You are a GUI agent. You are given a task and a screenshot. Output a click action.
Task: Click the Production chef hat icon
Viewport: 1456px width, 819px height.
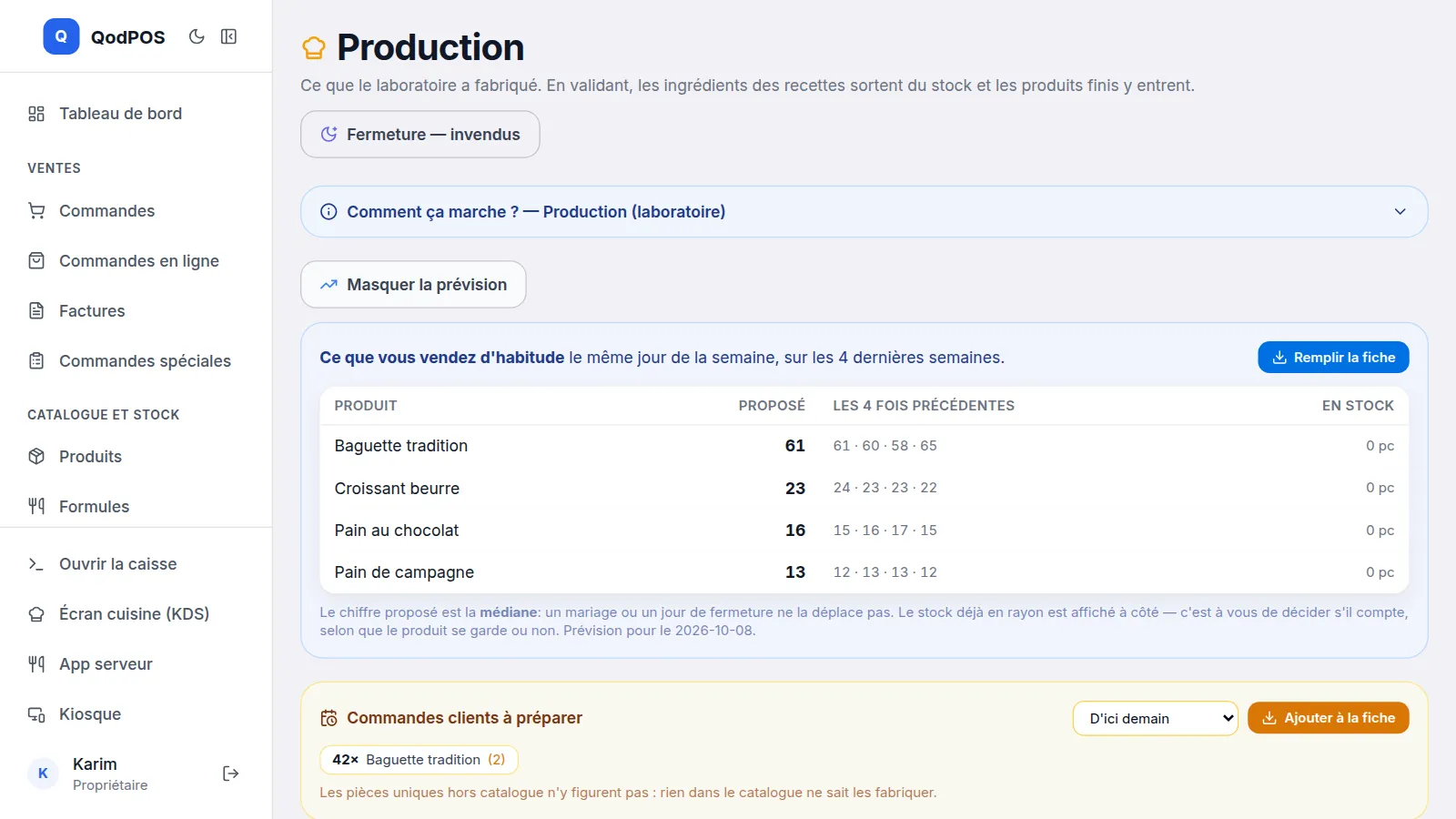coord(314,47)
